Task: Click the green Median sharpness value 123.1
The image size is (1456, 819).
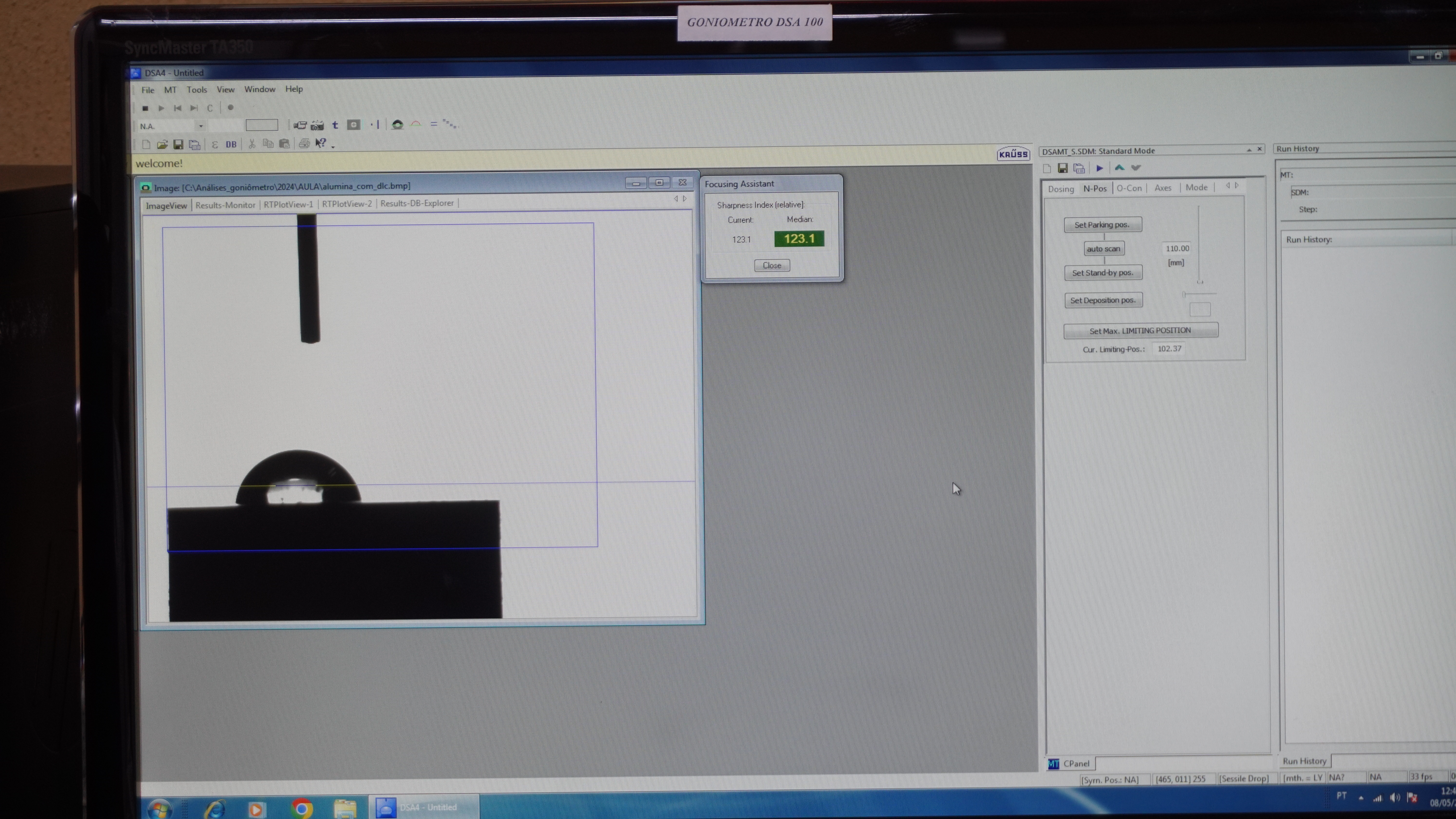Action: coord(799,238)
